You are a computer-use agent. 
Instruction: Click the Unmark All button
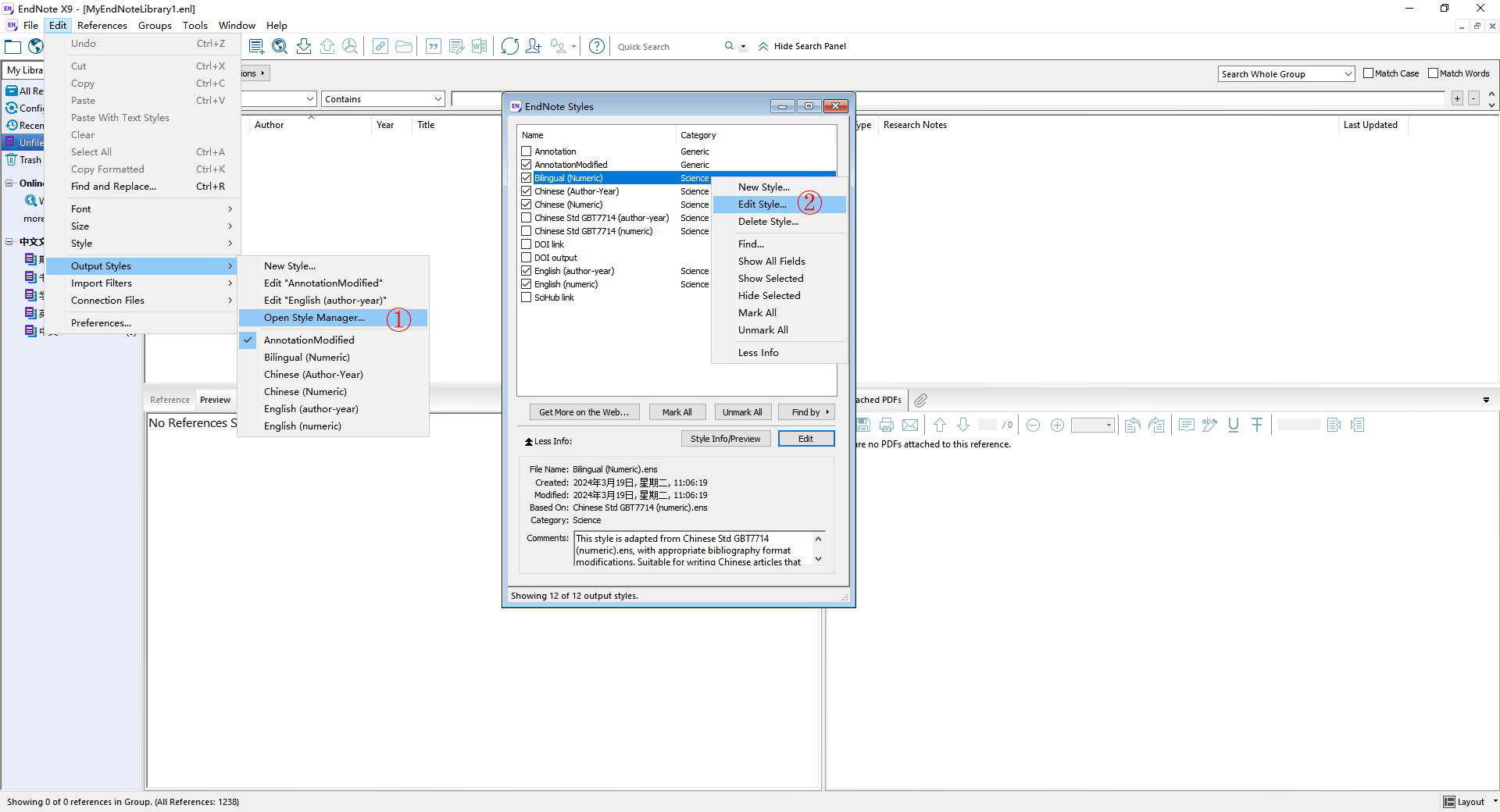pos(742,412)
